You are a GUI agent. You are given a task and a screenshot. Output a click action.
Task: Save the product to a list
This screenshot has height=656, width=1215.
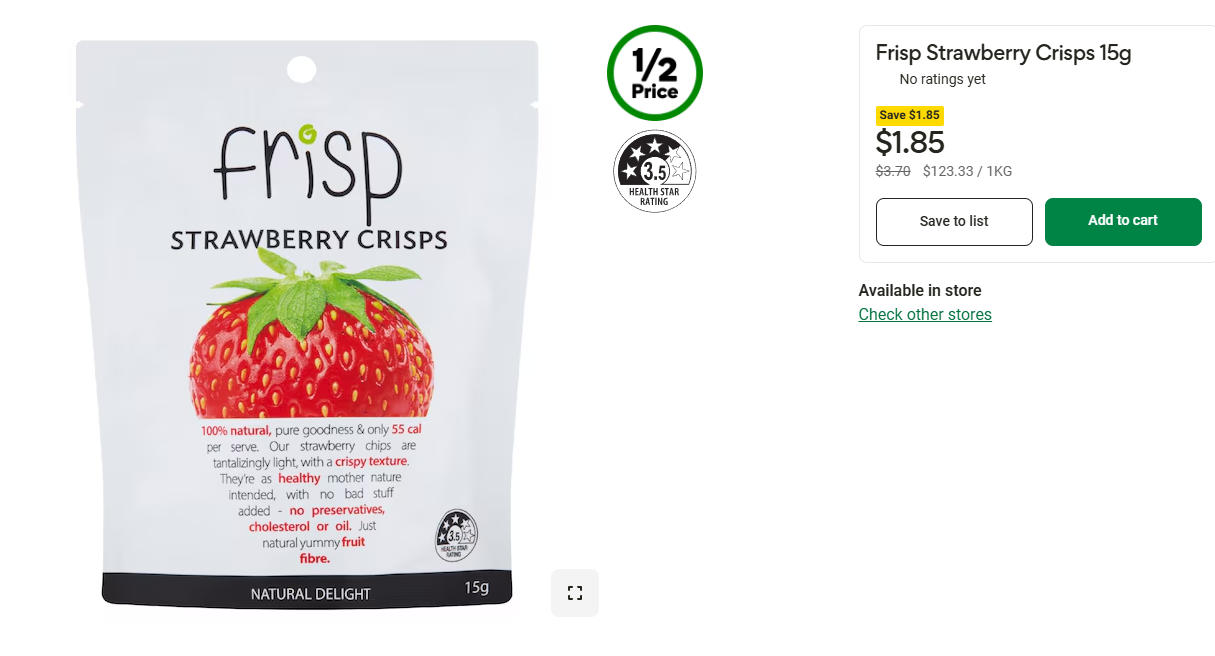coord(954,222)
